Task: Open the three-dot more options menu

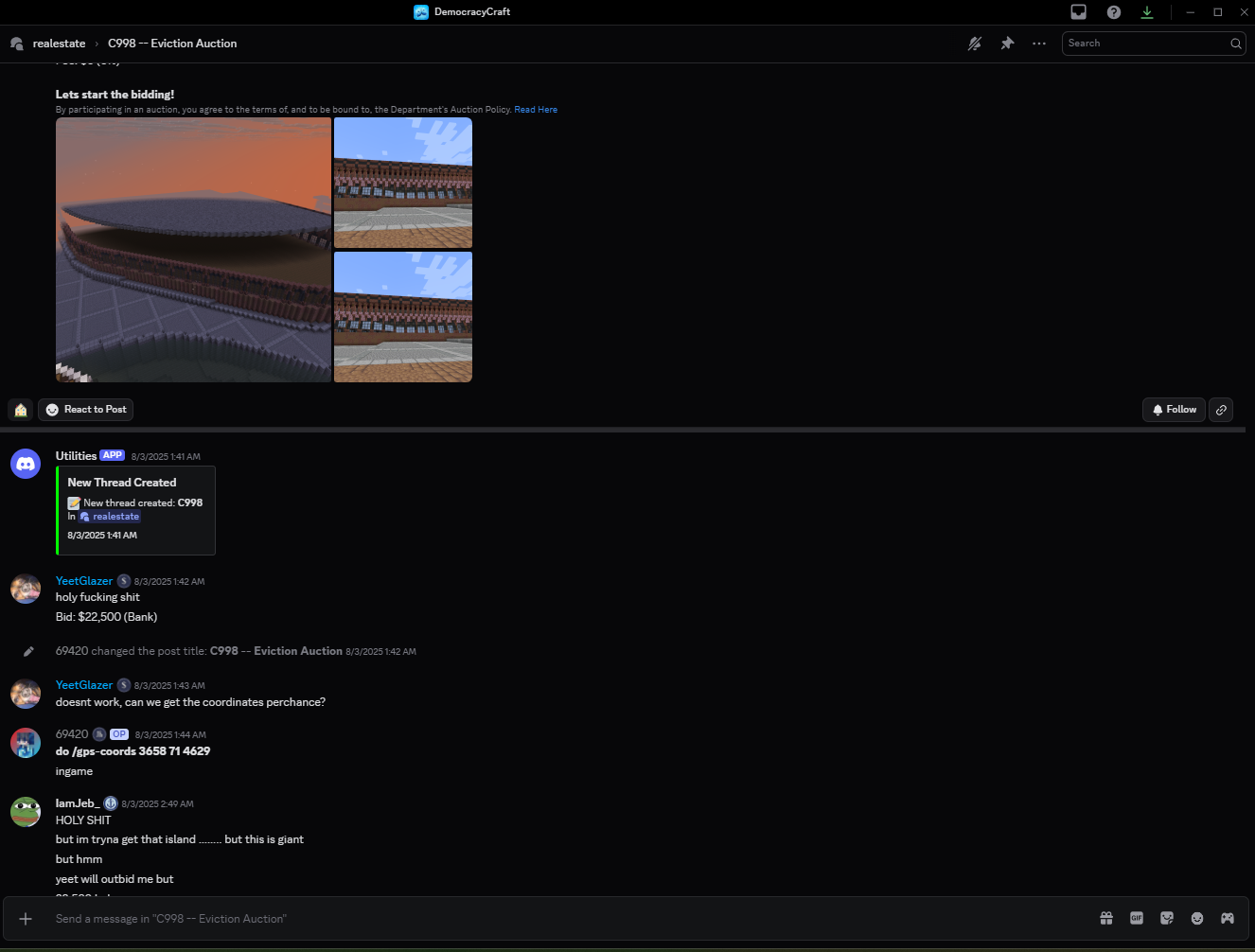Action: pos(1039,44)
